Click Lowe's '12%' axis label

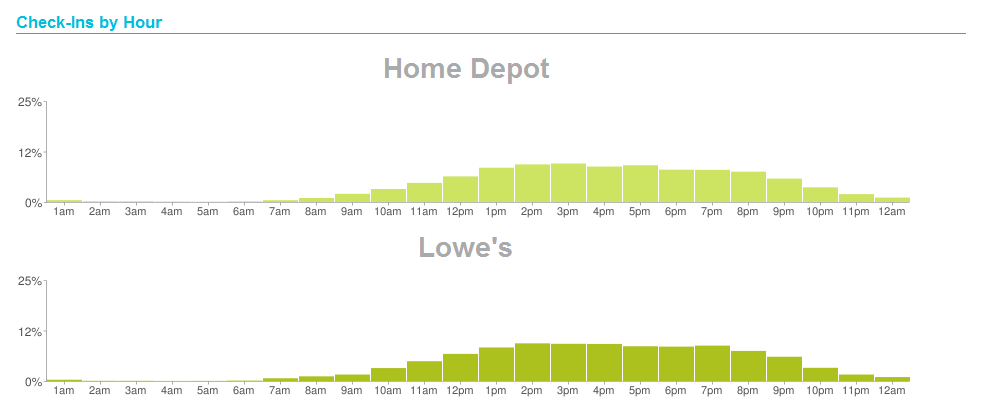(29, 331)
